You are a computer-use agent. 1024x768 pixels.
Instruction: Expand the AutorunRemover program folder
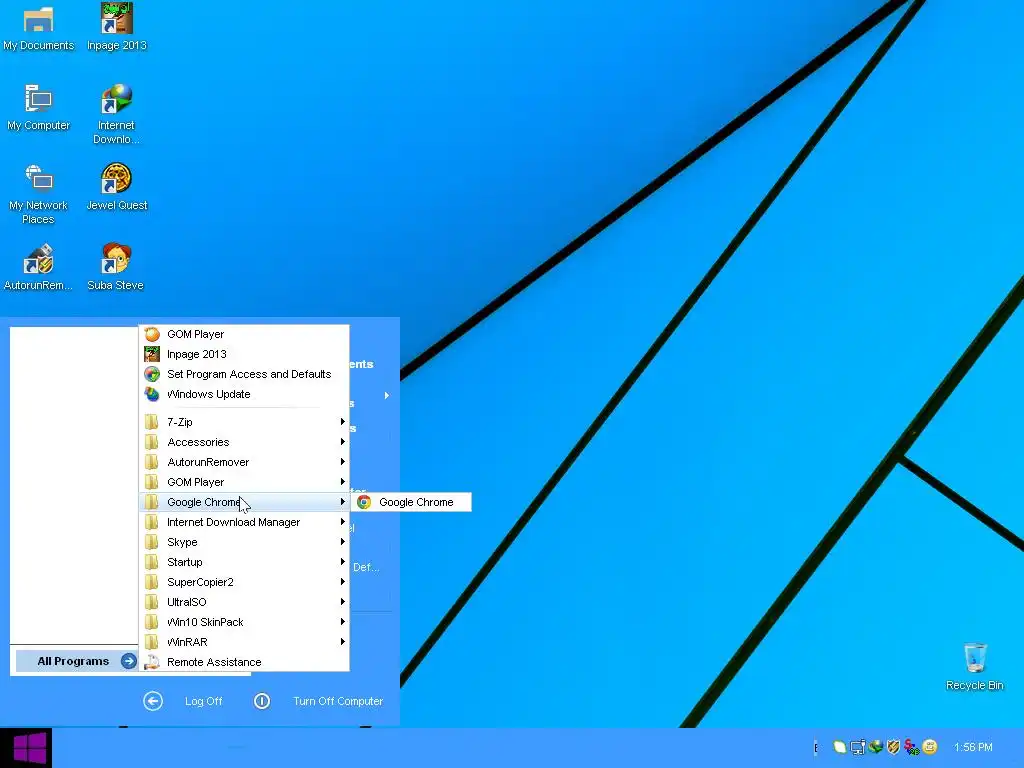click(x=244, y=462)
